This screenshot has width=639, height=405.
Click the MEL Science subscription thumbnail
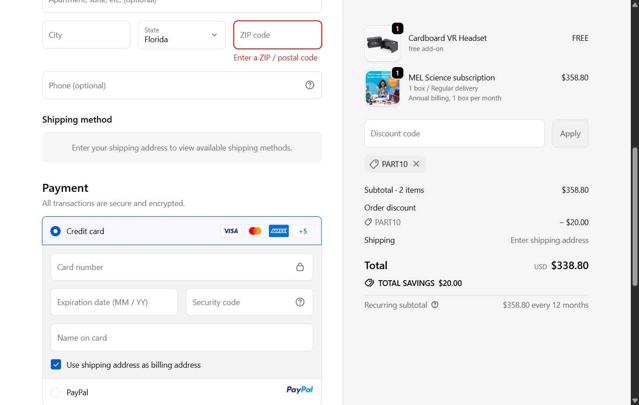point(382,88)
